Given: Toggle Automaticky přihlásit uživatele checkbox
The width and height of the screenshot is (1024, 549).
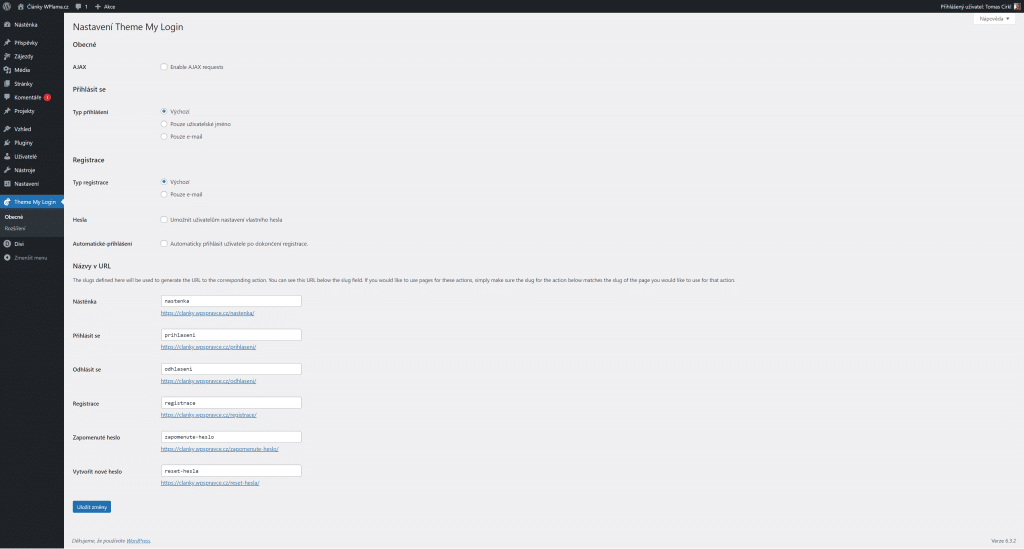Looking at the screenshot, I should tap(164, 243).
